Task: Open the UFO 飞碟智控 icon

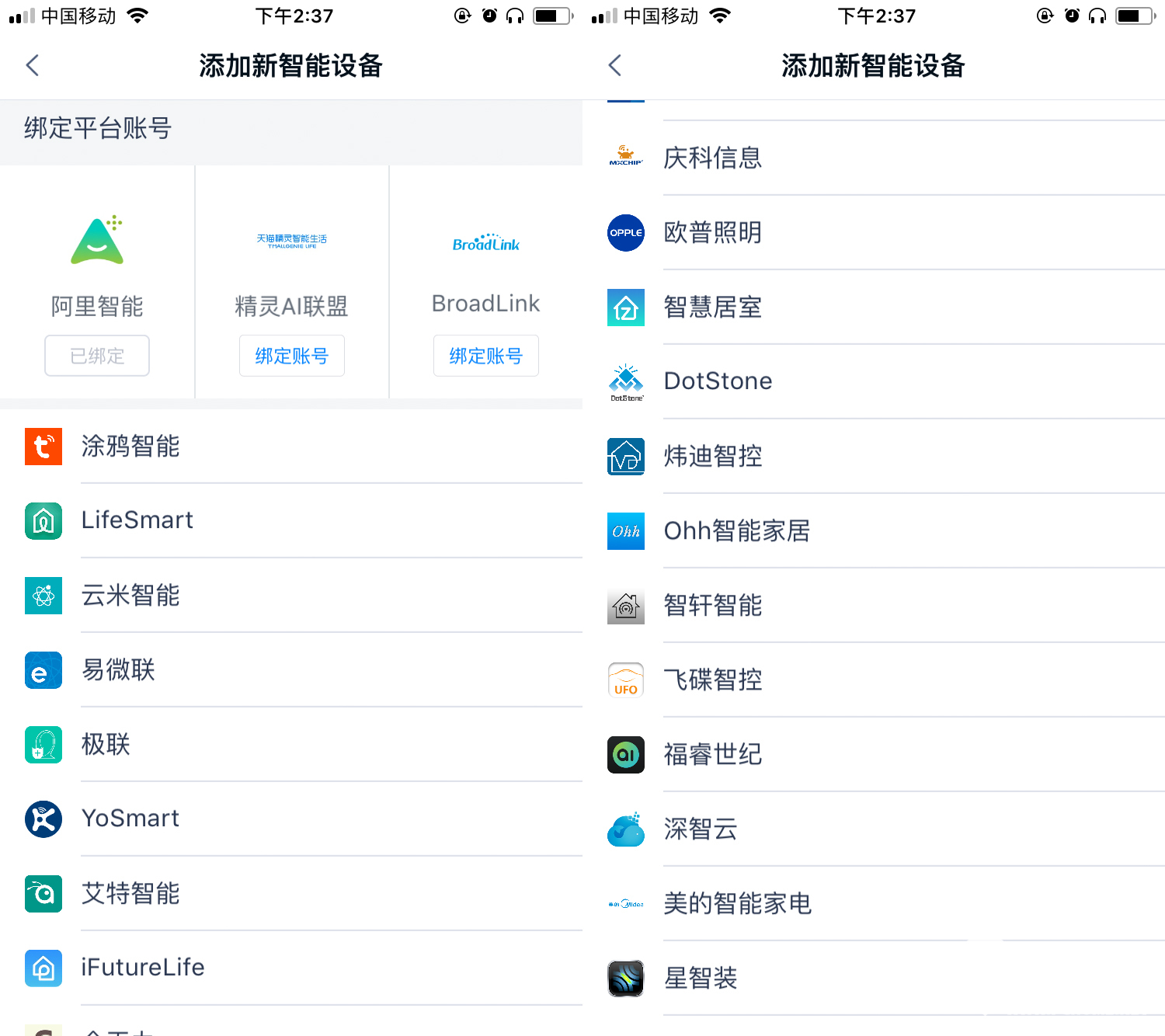Action: click(x=626, y=680)
